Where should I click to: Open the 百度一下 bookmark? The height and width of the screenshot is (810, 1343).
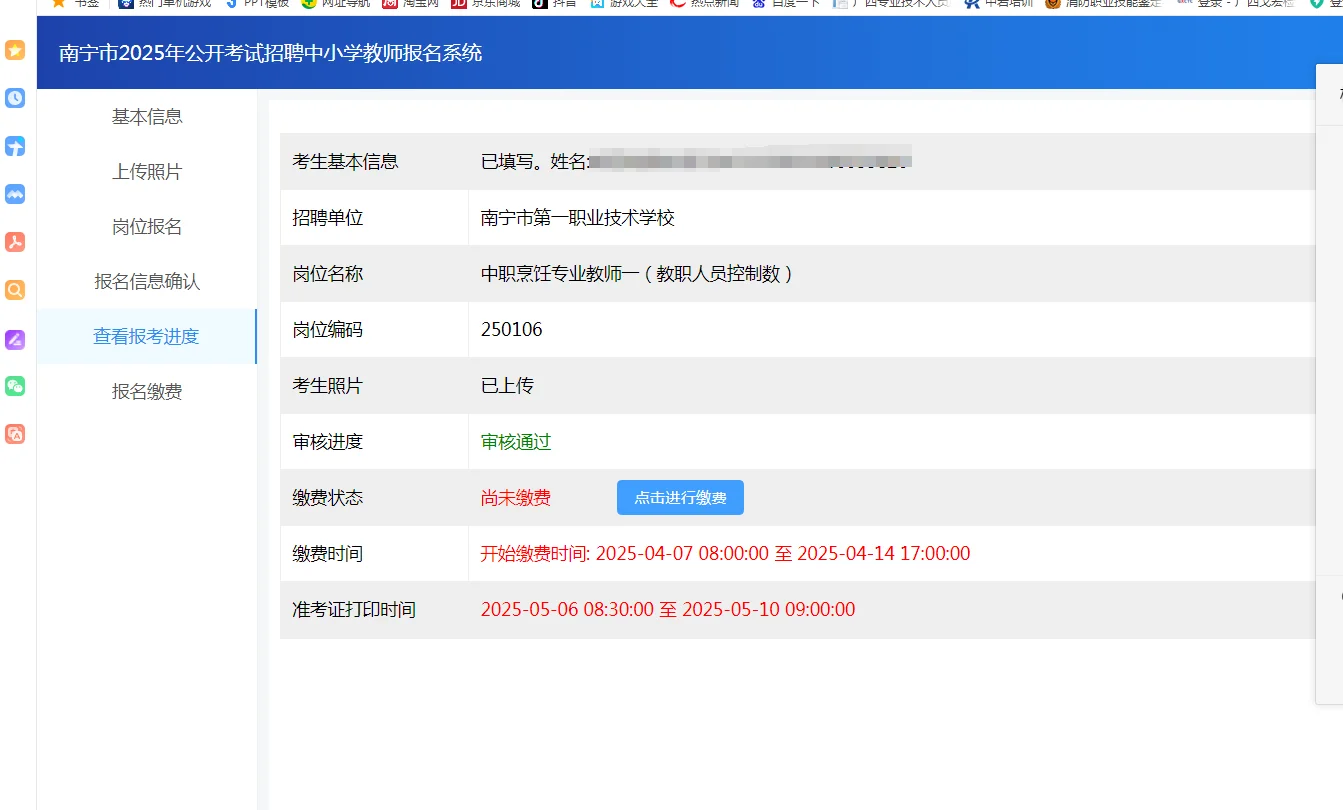pyautogui.click(x=788, y=3)
